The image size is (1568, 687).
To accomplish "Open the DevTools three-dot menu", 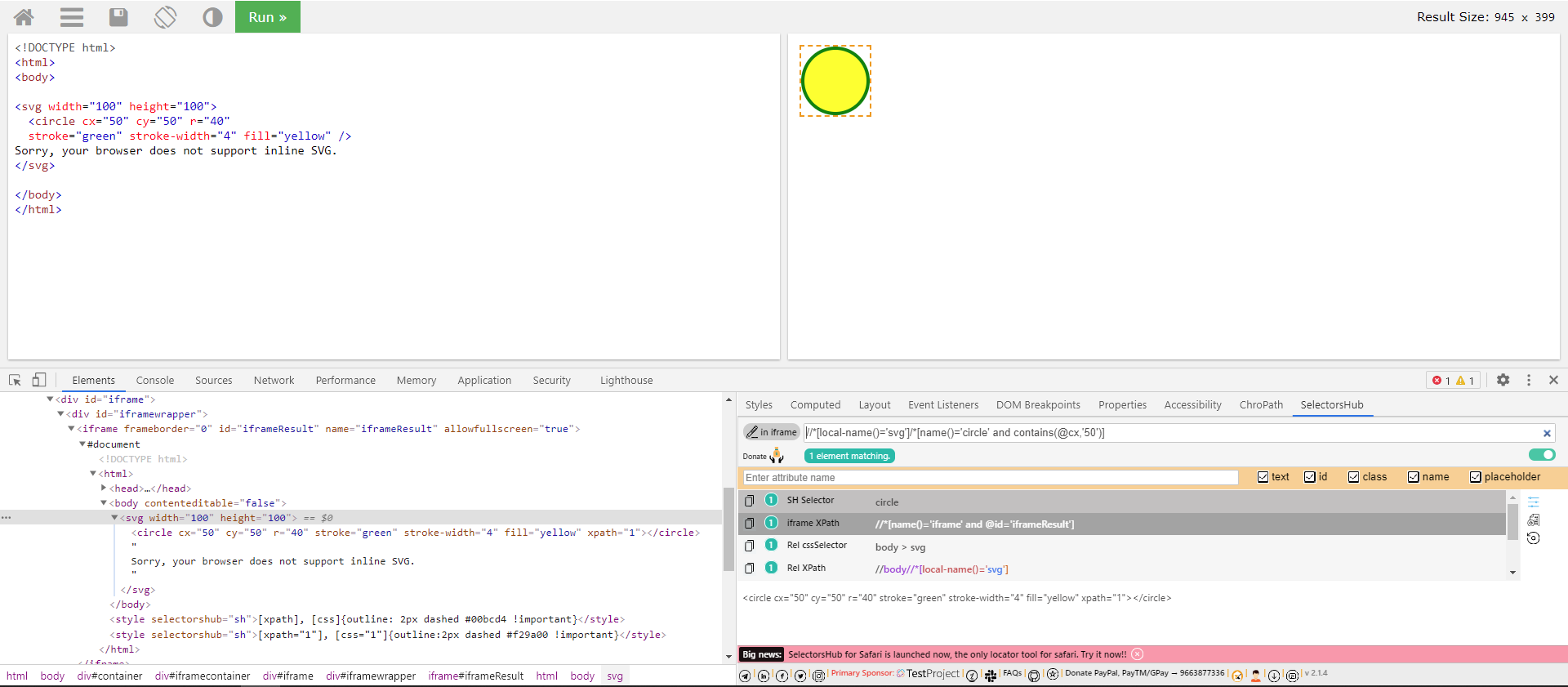I will pos(1529,380).
